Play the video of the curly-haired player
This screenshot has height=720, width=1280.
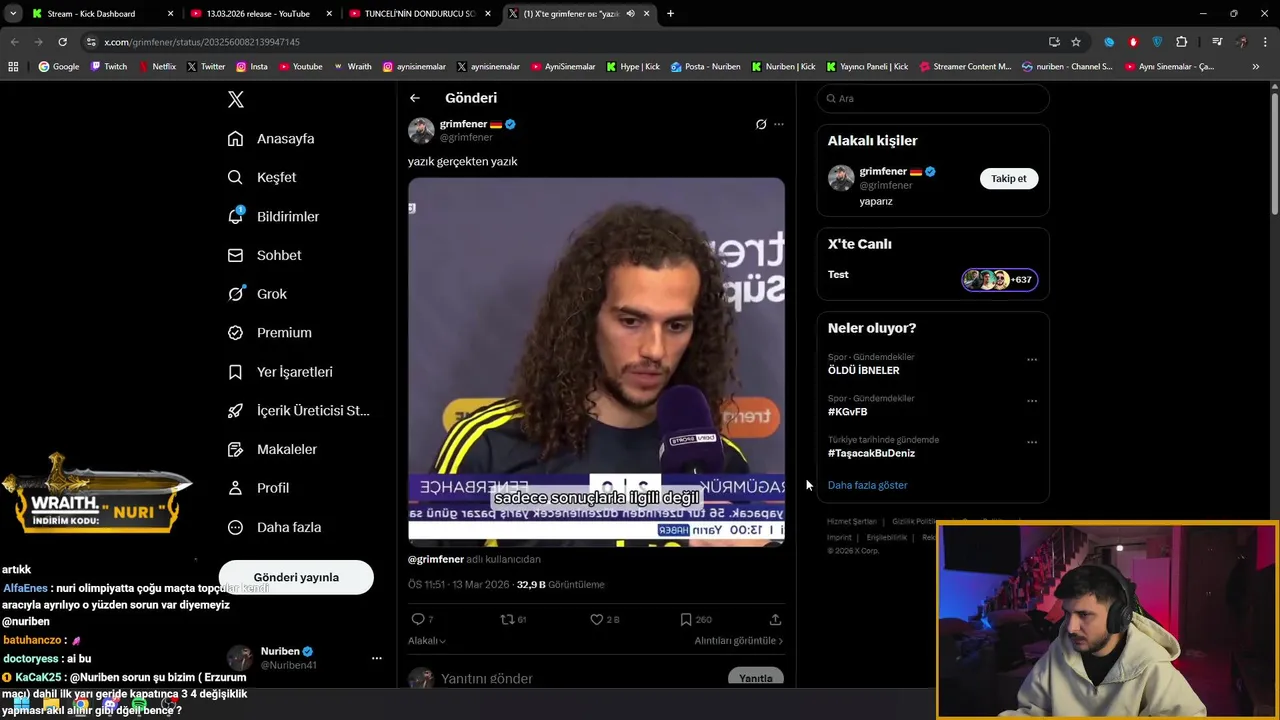point(596,362)
